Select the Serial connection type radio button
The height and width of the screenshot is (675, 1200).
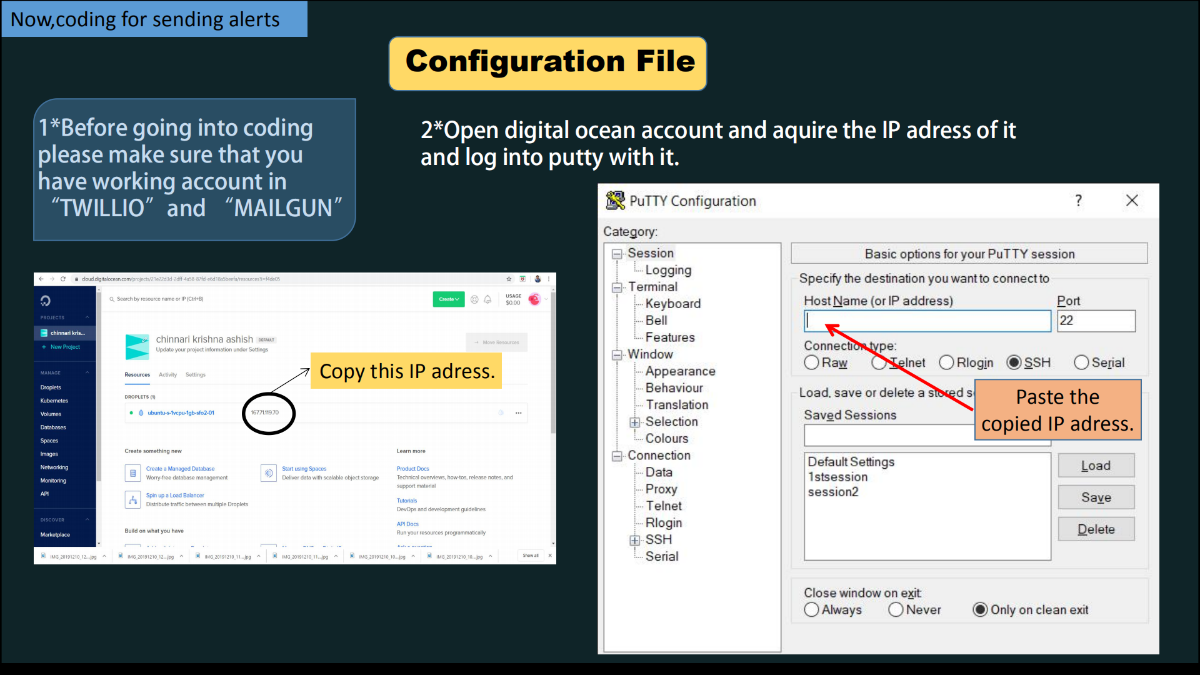tap(1081, 363)
